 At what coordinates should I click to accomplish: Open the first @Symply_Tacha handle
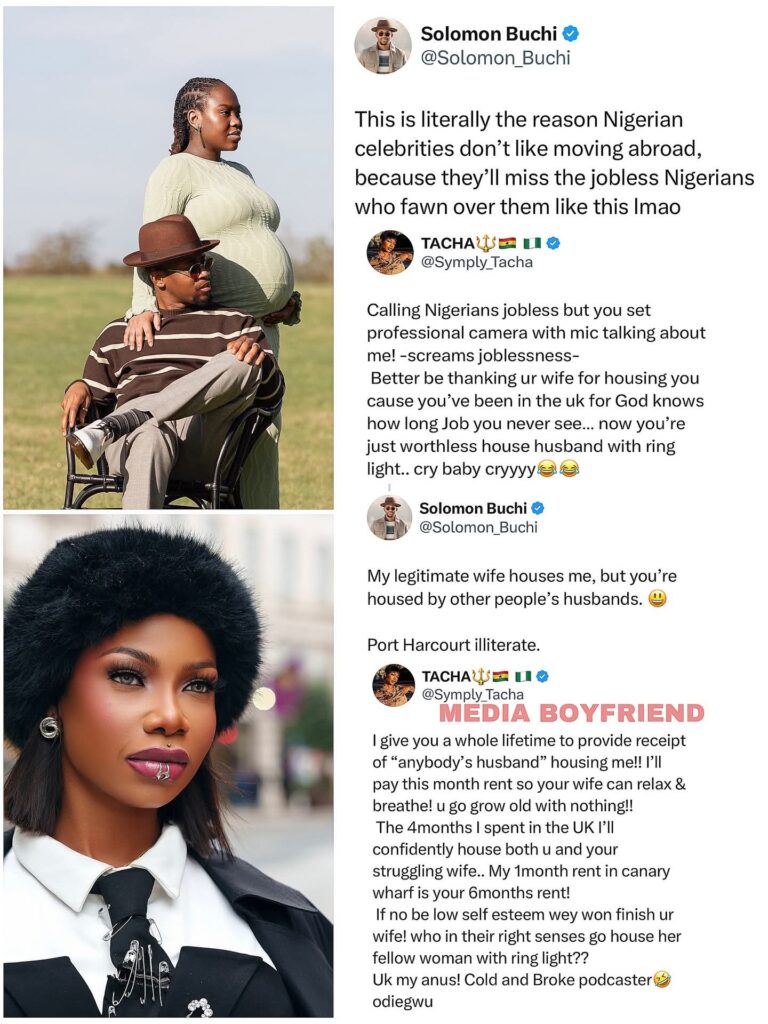click(477, 263)
